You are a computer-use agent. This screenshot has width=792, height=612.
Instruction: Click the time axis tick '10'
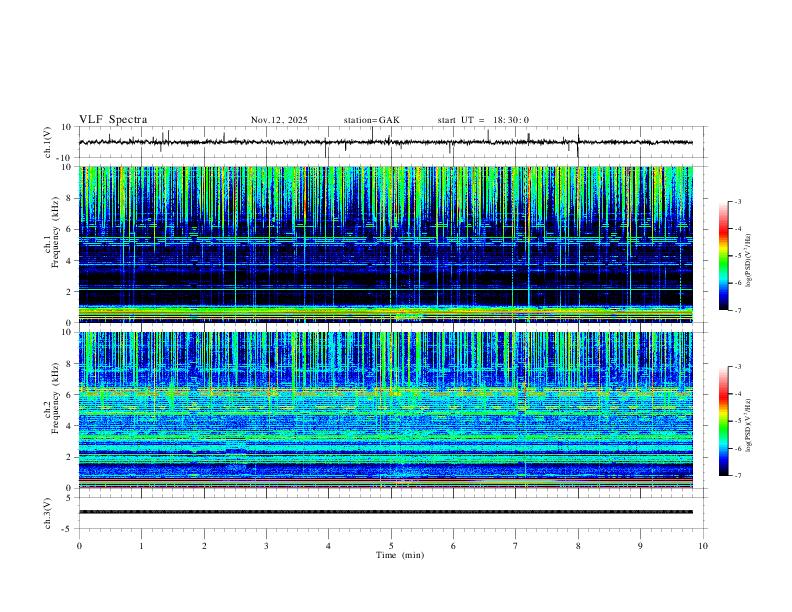[703, 546]
